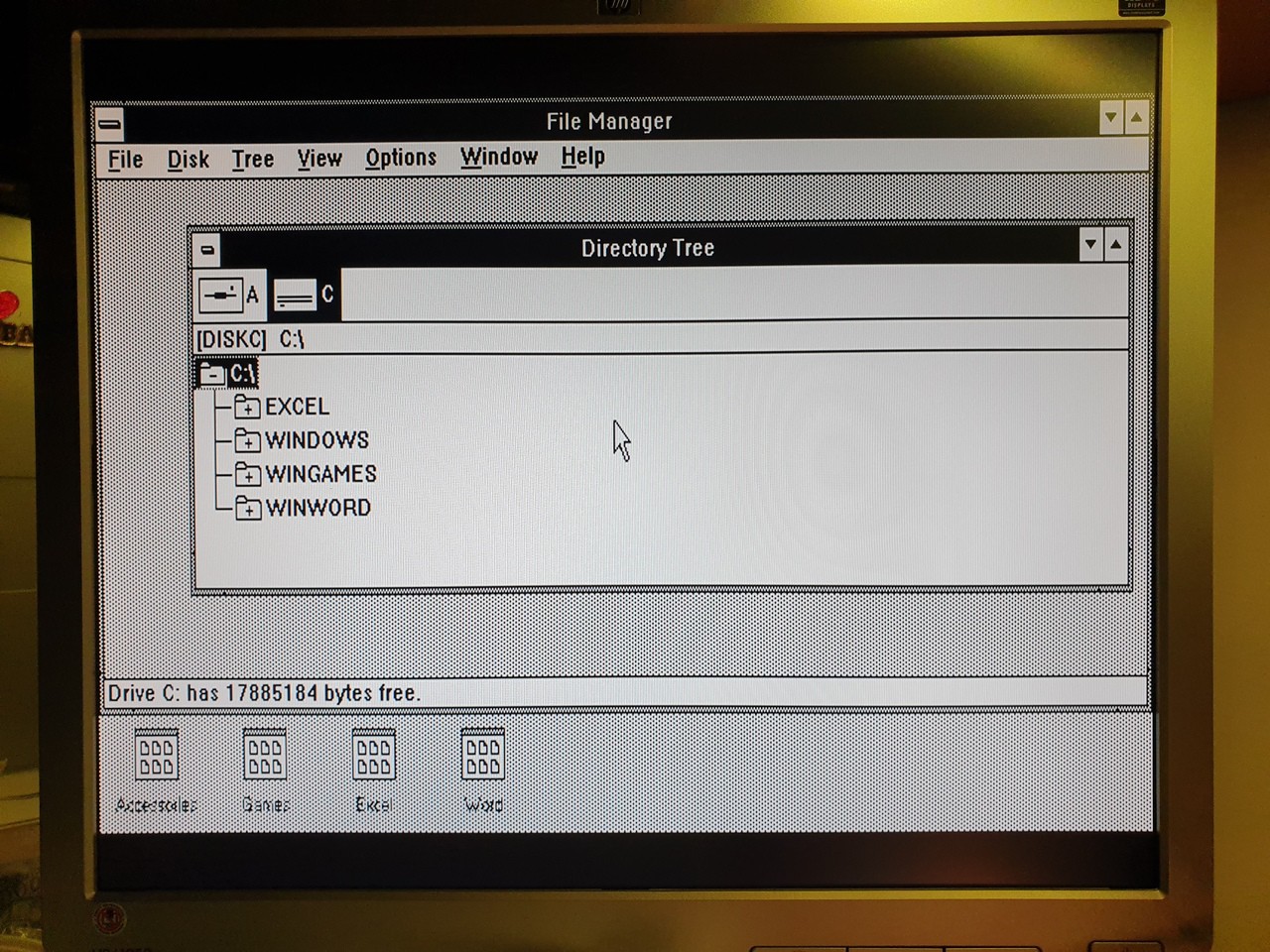Viewport: 1270px width, 952px height.
Task: Select the C:\ root label
Action: pos(242,374)
